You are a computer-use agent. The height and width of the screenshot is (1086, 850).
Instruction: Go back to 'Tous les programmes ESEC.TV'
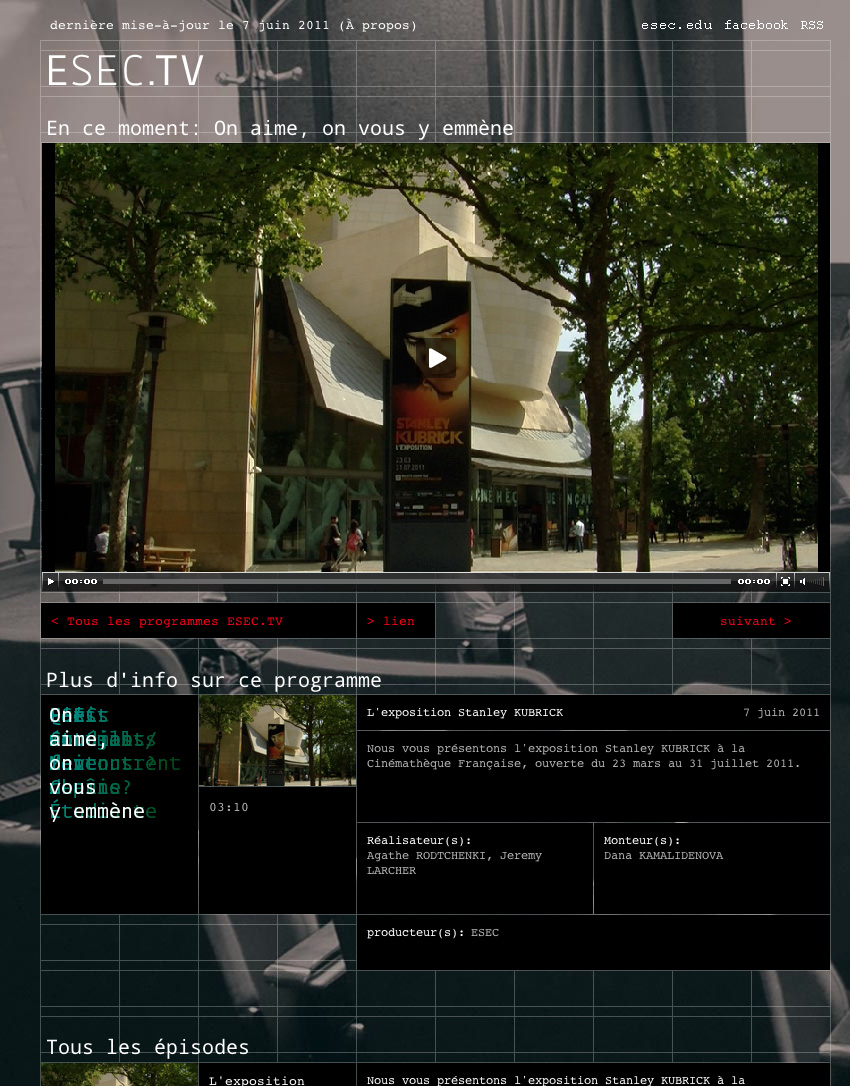[x=167, y=621]
